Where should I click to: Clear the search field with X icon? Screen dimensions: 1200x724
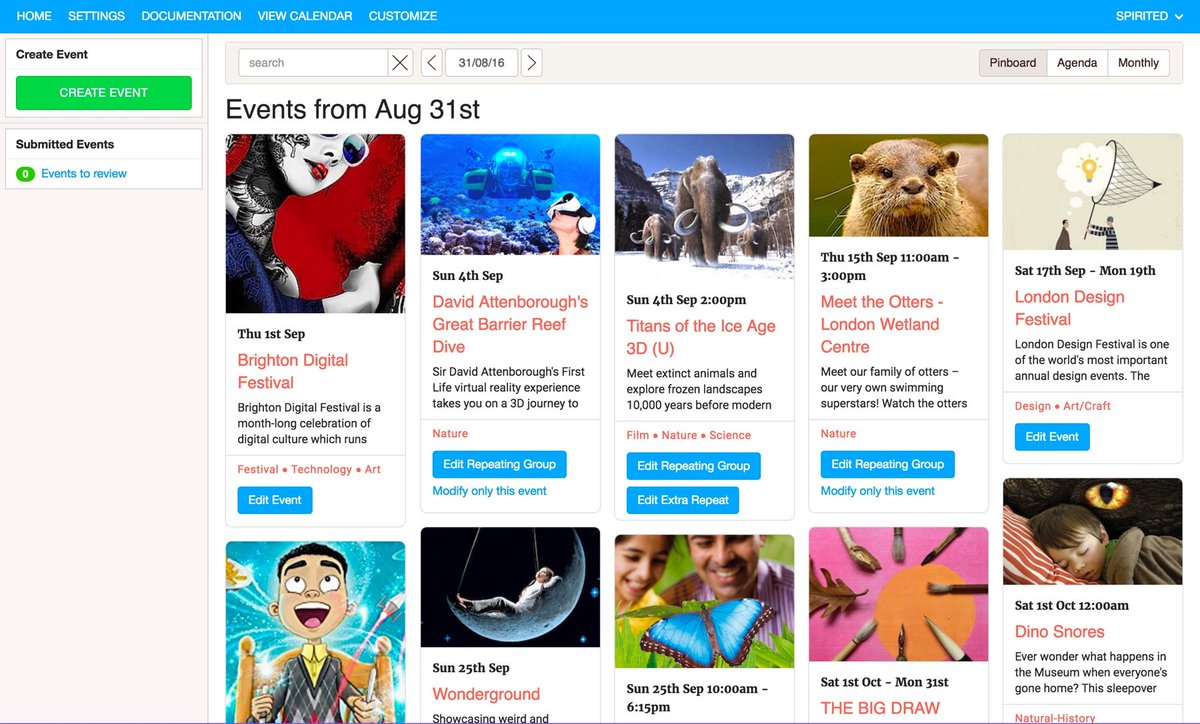[x=400, y=63]
